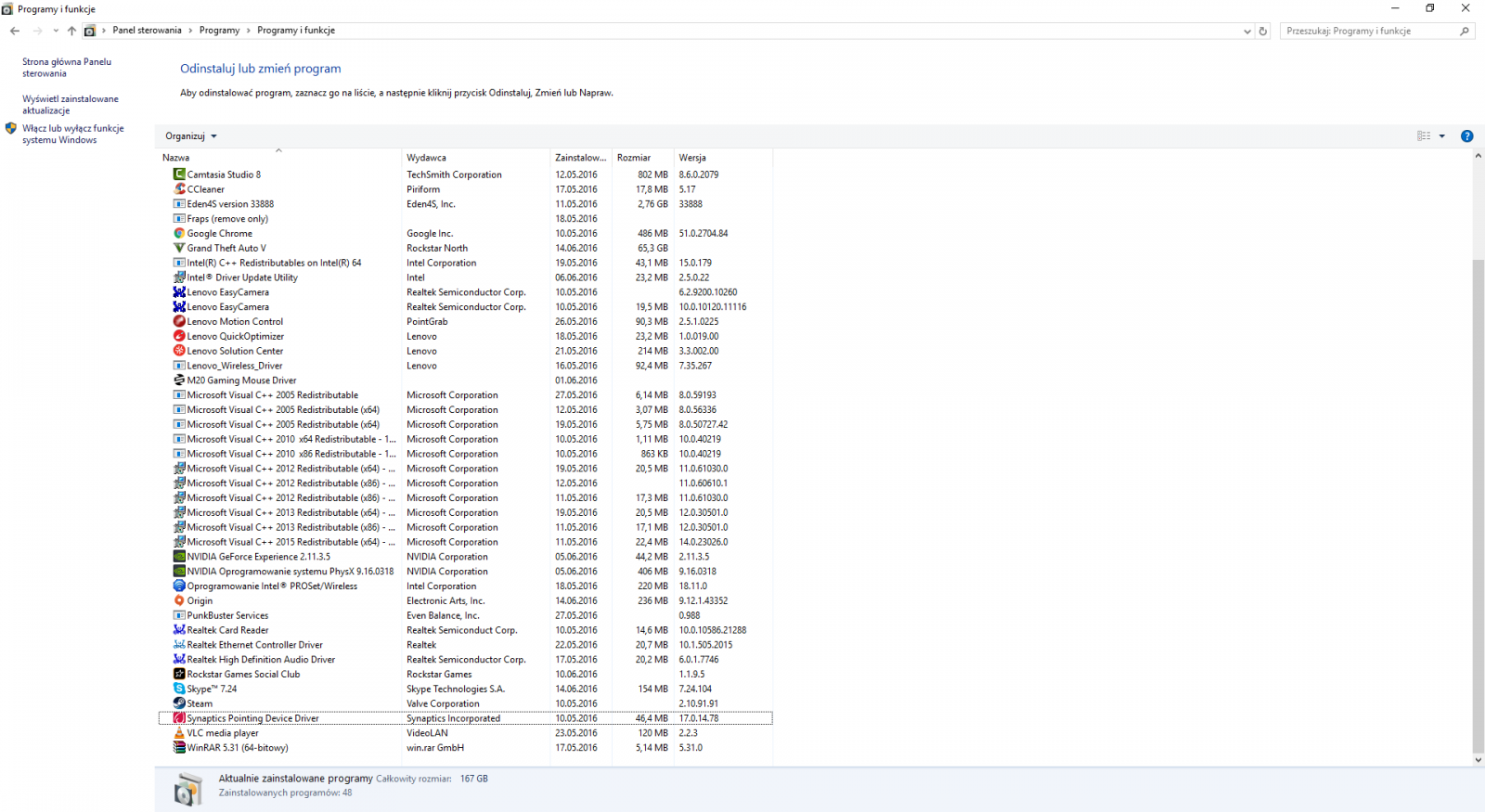Open recent locations dropdown arrow
Image resolution: width=1485 pixels, height=812 pixels.
point(56,31)
